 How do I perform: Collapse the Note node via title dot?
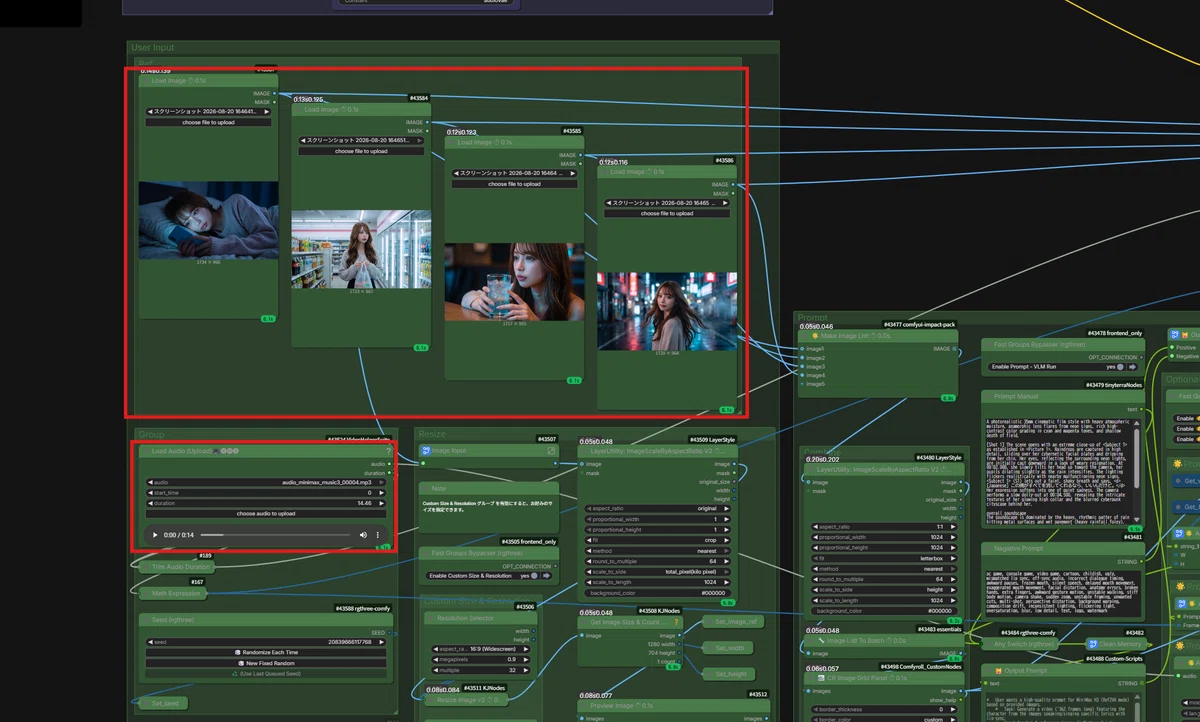point(426,489)
